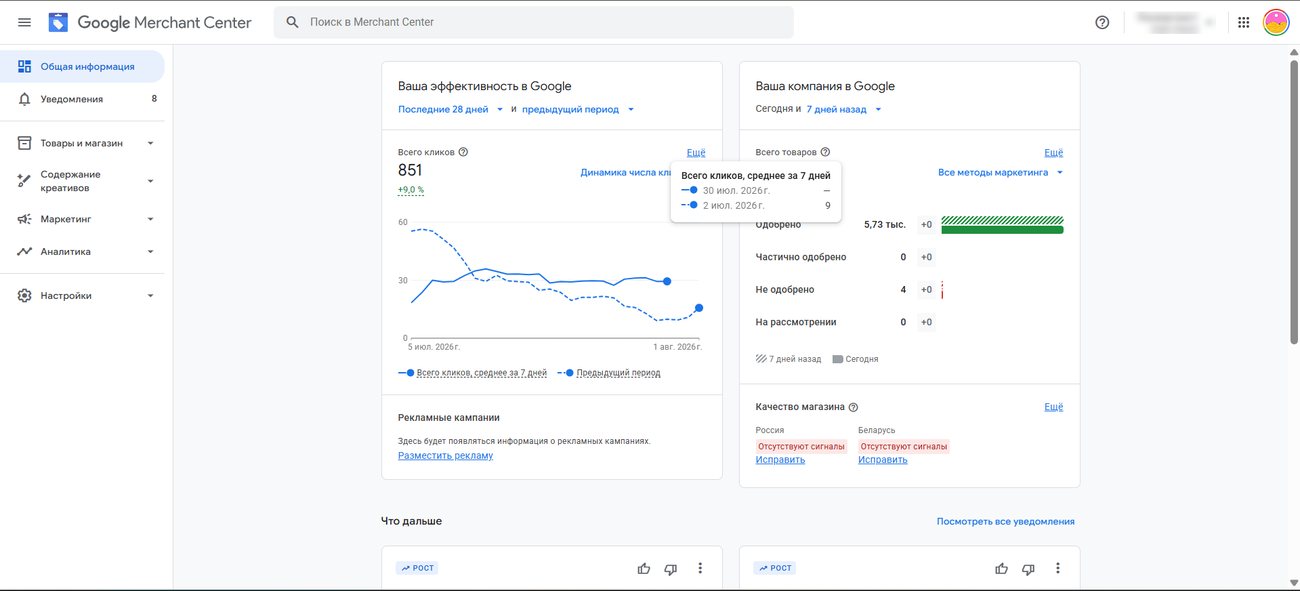Click the РОСТ badge on left card

click(x=418, y=568)
